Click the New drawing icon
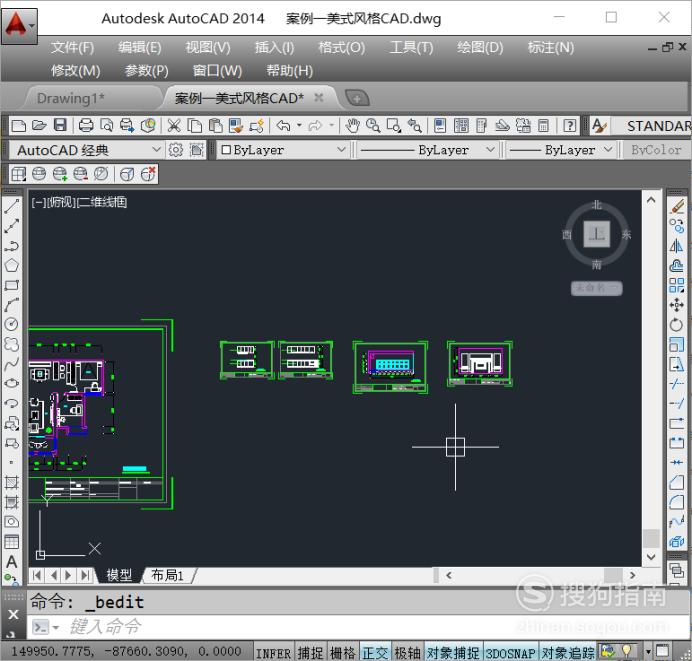Screen dimensions: 692x661 tap(18, 126)
